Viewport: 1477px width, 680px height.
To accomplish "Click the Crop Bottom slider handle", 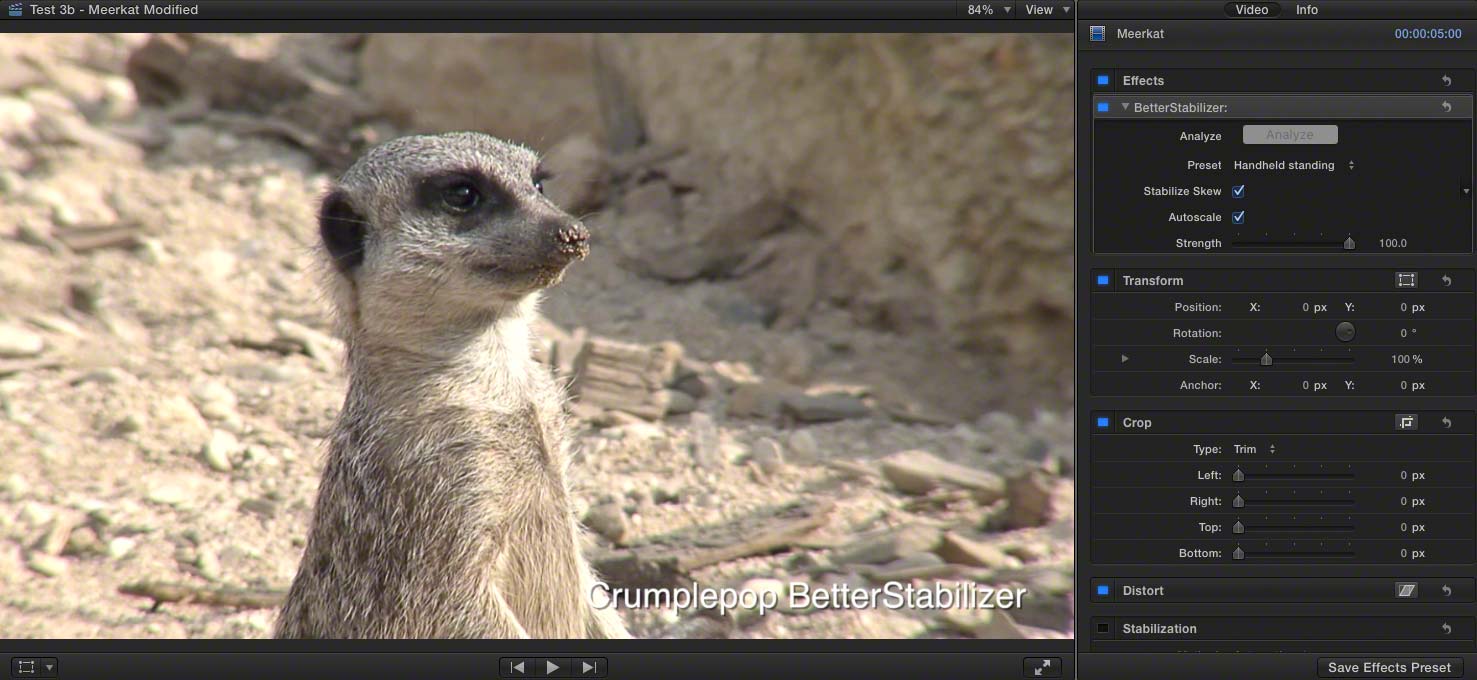I will (x=1238, y=553).
